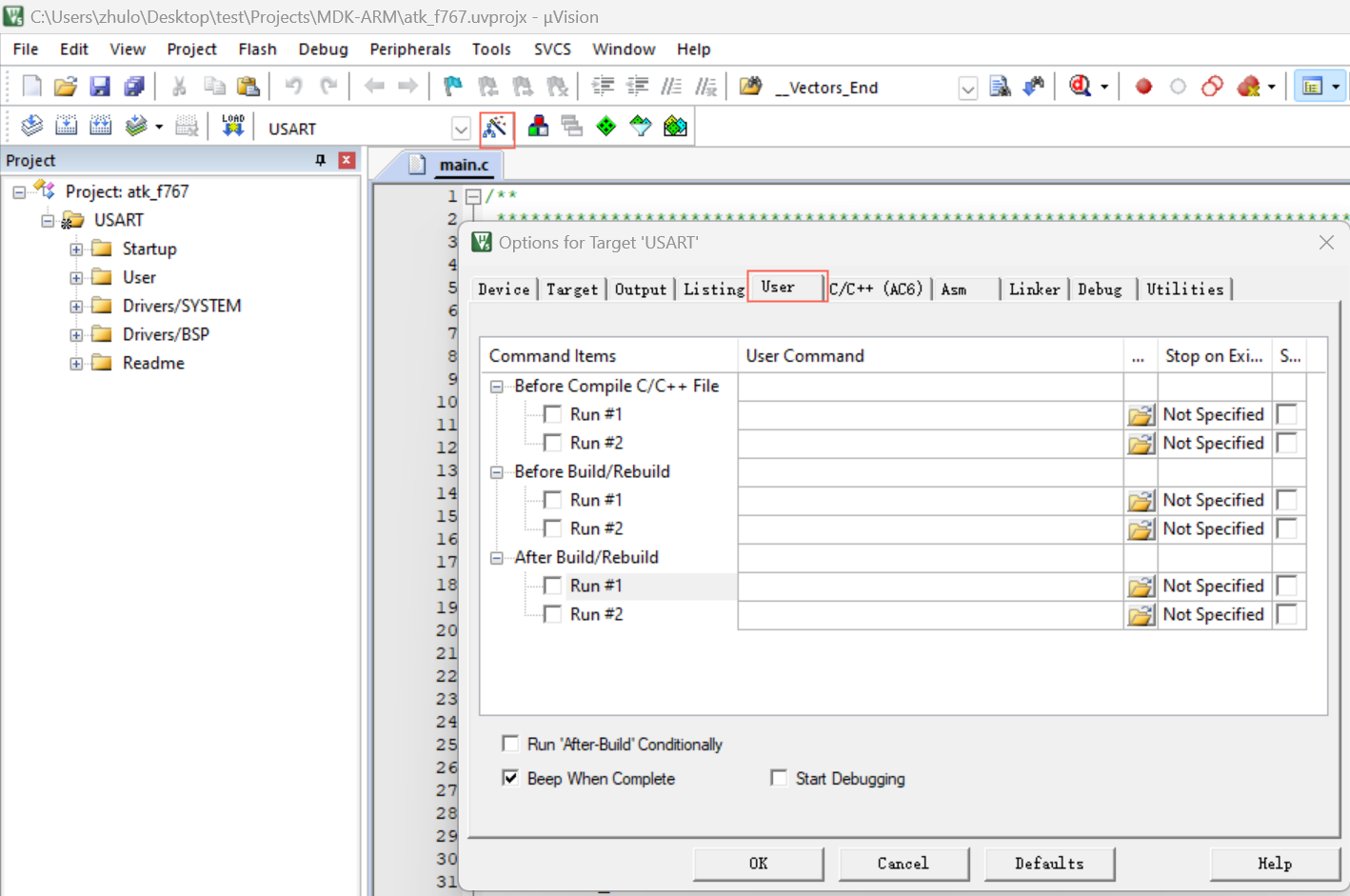Click the Defaults button
Viewport: 1350px width, 896px height.
pos(1048,864)
